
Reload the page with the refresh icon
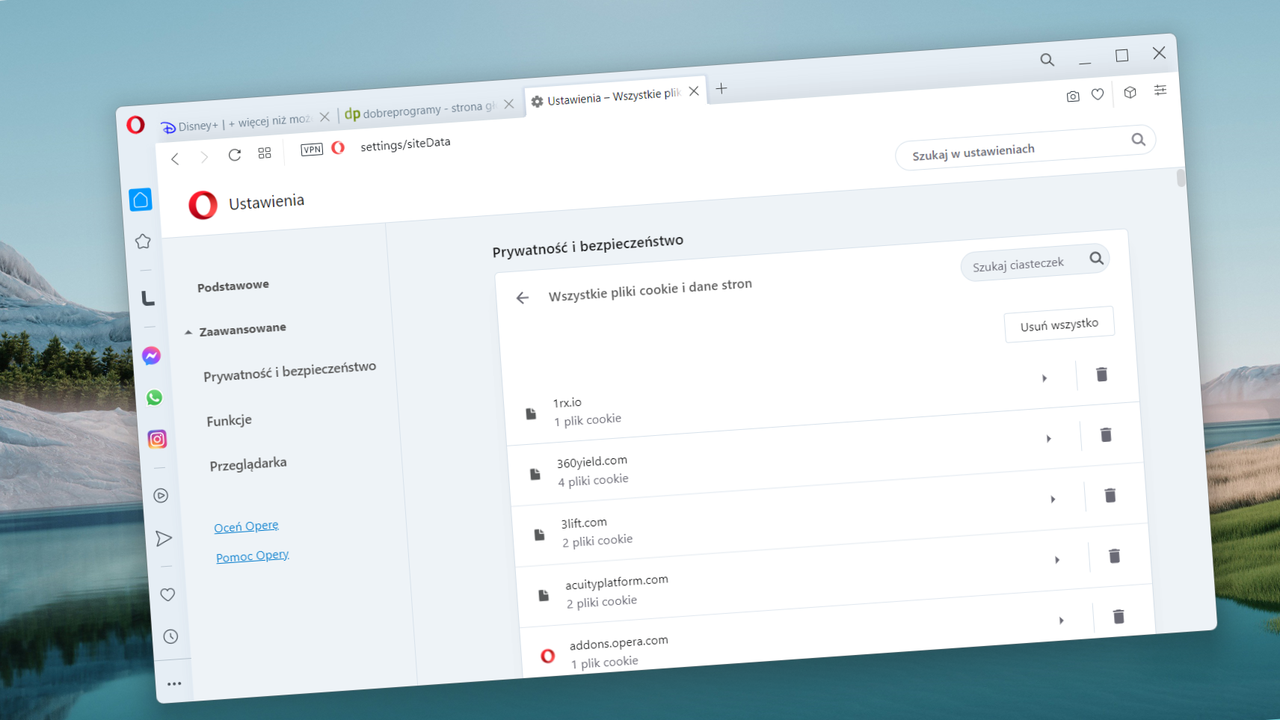[235, 155]
